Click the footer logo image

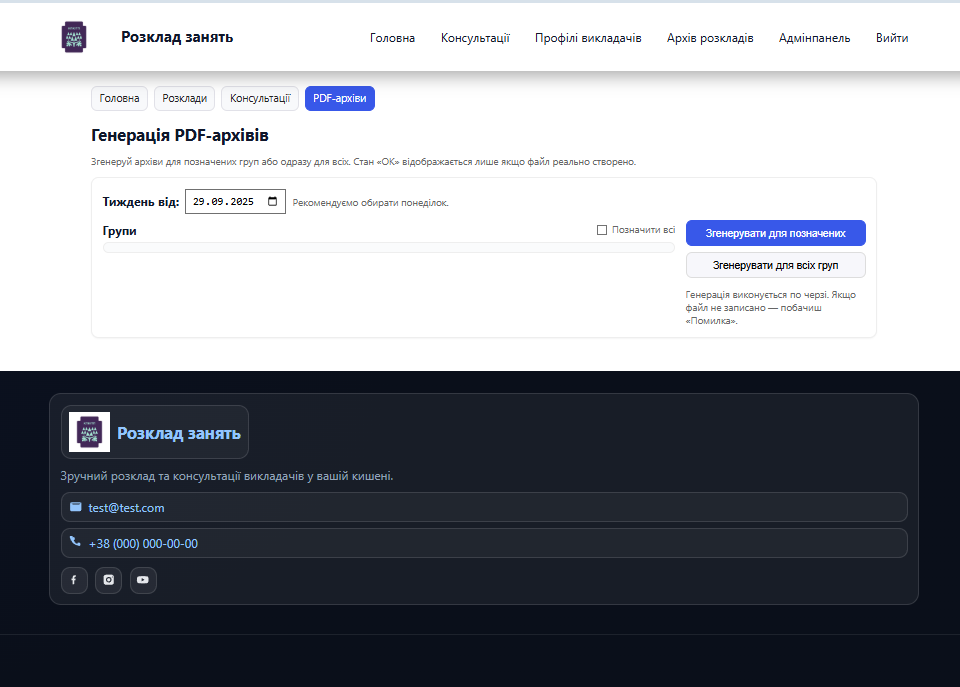89,432
